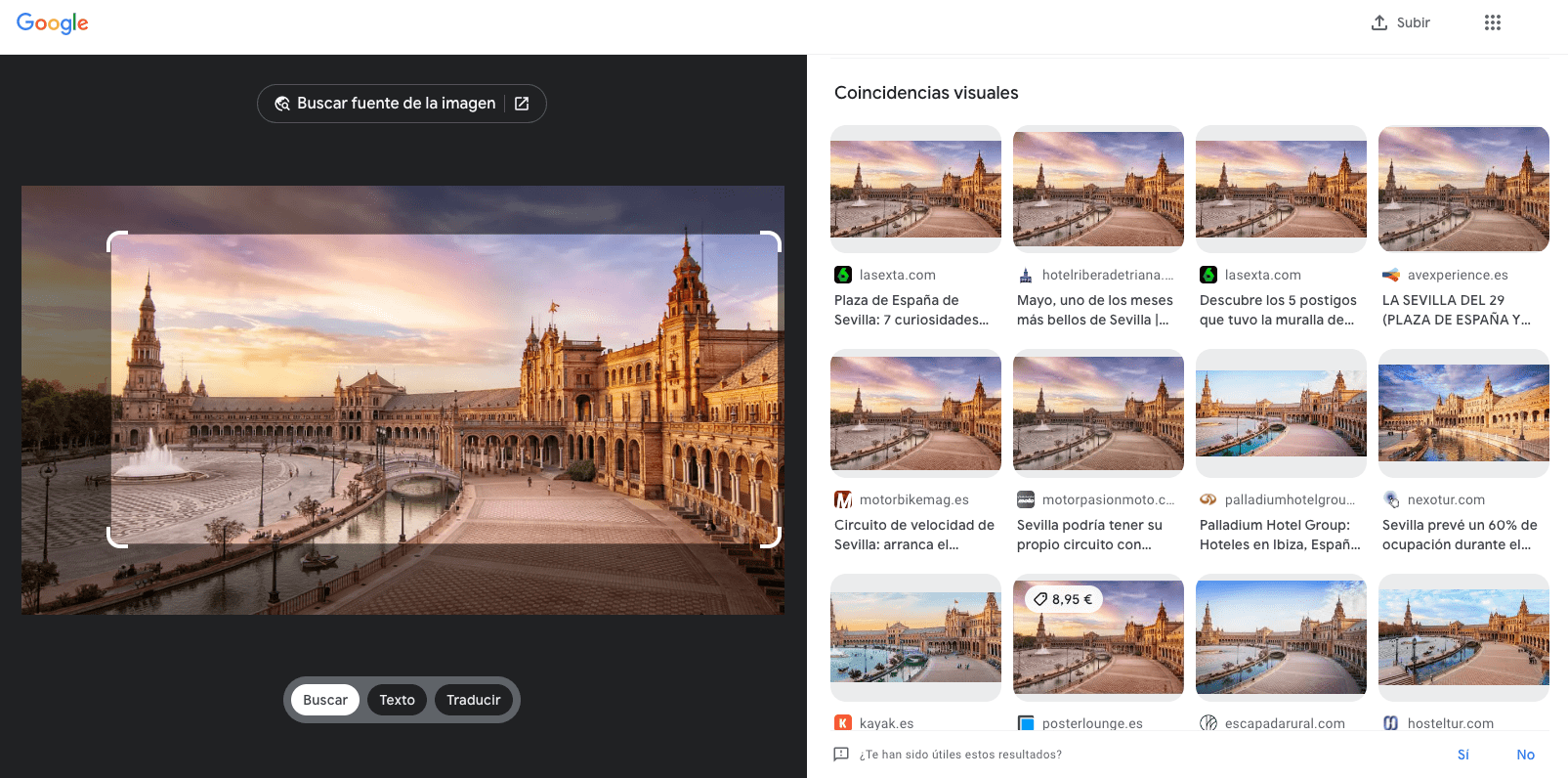The image size is (1568, 778).
Task: Open 'Circuito de velocidad de Sevilla' link
Action: pos(914,535)
